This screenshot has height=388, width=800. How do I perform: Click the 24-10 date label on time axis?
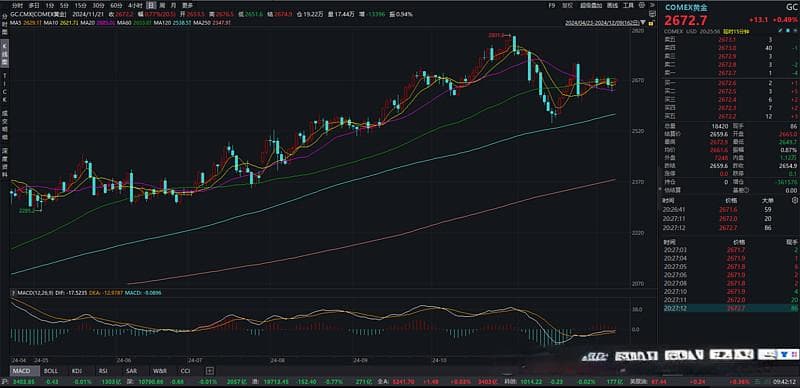coord(439,360)
